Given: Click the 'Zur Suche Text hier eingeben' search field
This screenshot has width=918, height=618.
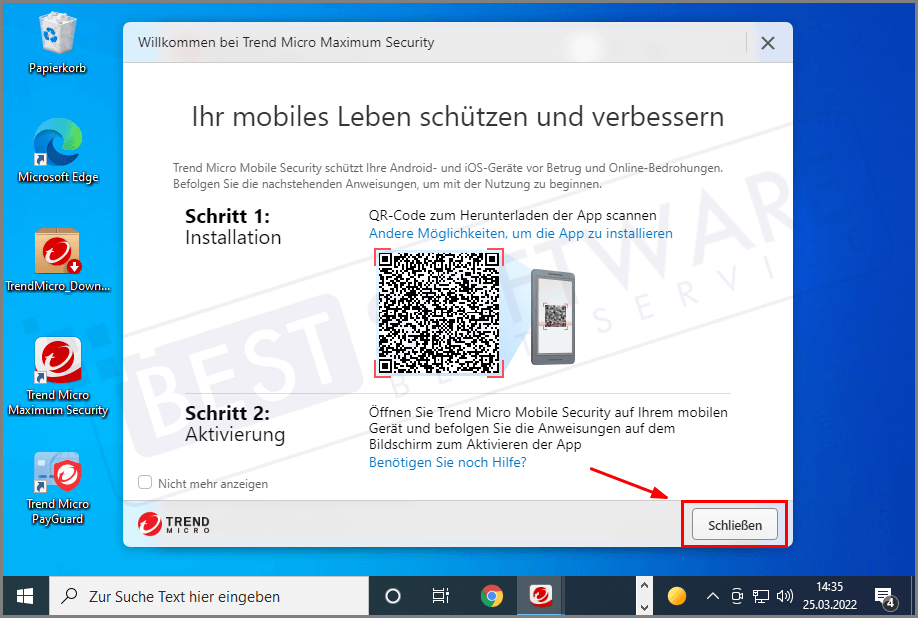Looking at the screenshot, I should click(x=210, y=595).
